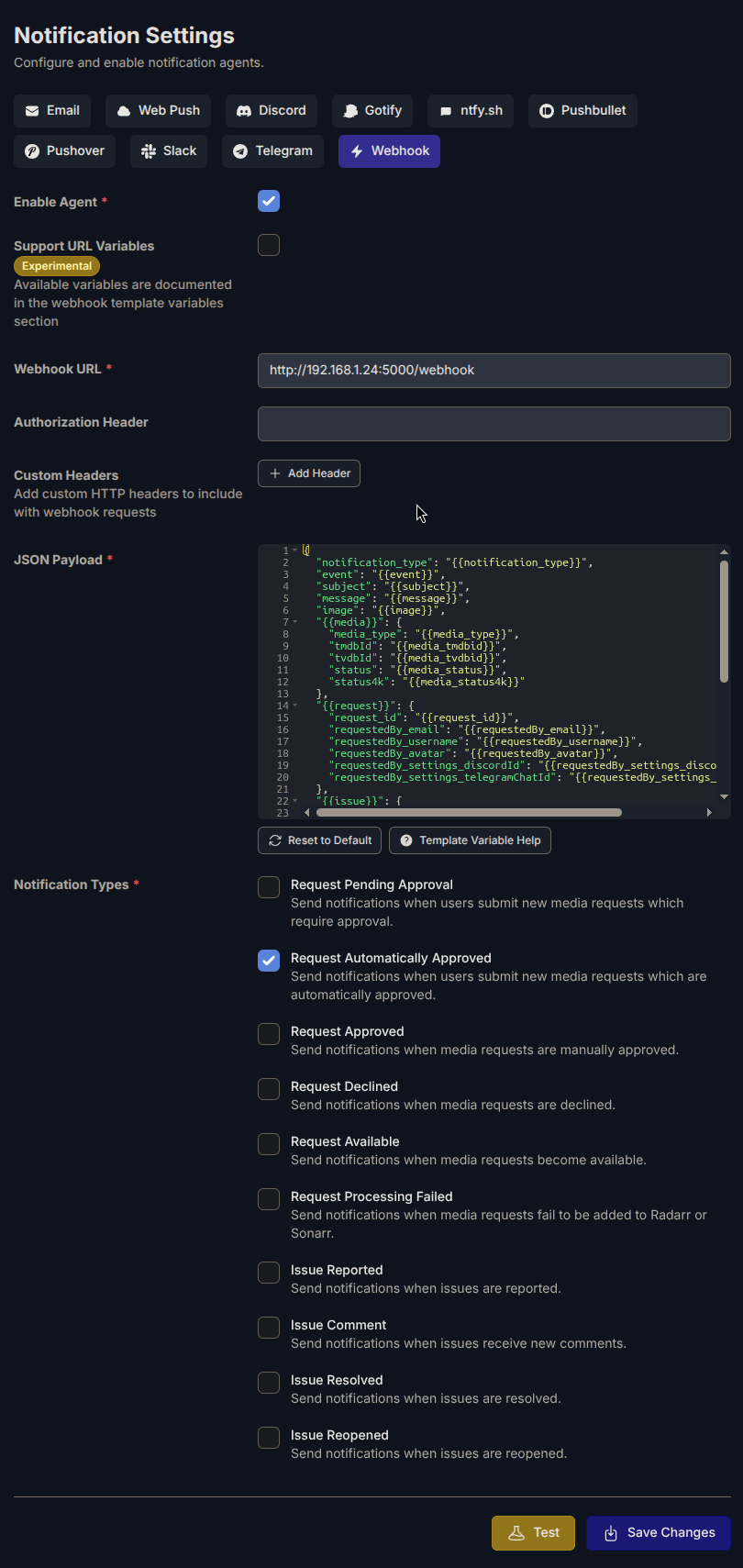Click the Notification Settings heading
Image resolution: width=743 pixels, height=1568 pixels.
coord(124,36)
